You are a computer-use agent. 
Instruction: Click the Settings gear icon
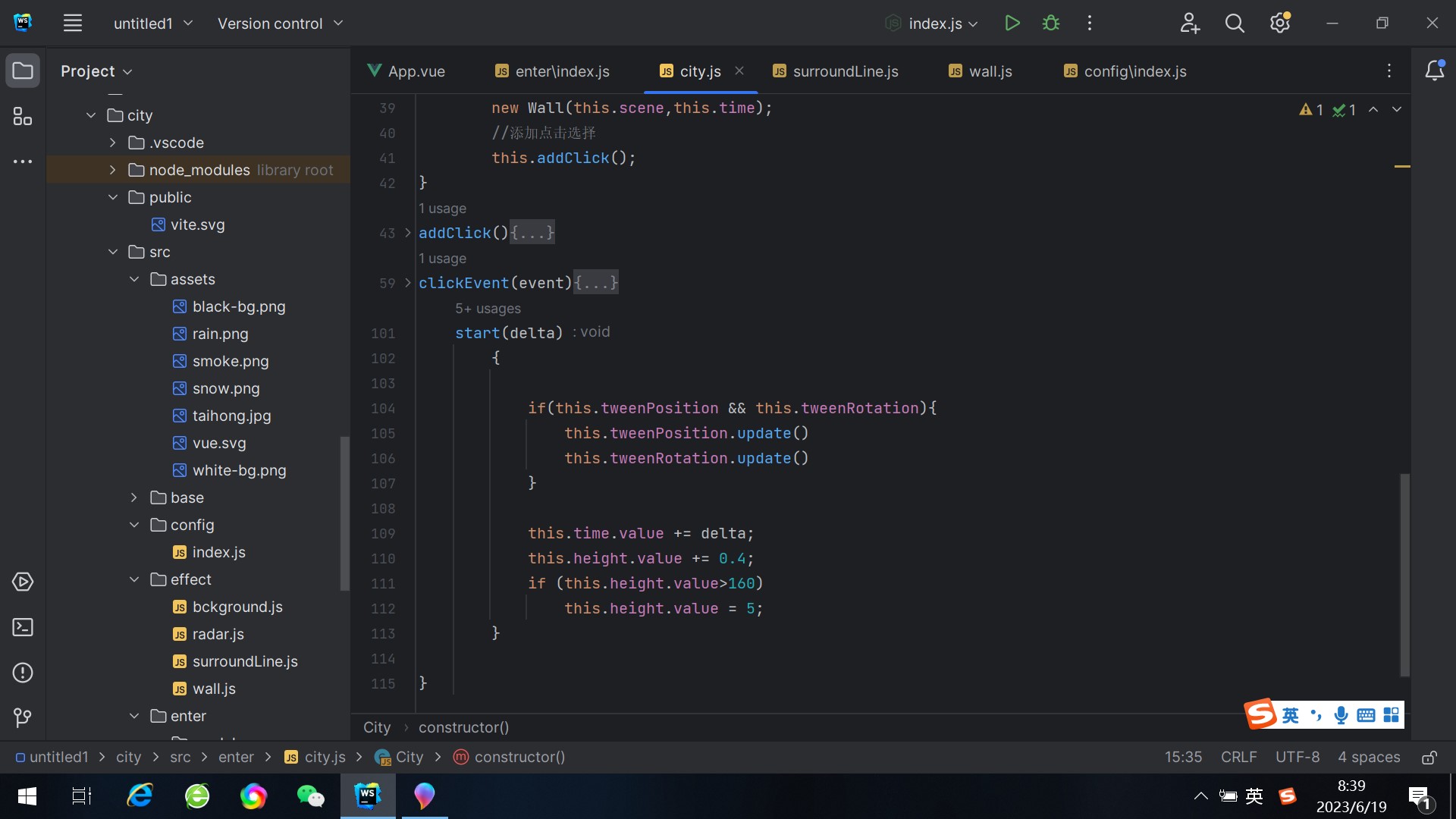(1280, 23)
